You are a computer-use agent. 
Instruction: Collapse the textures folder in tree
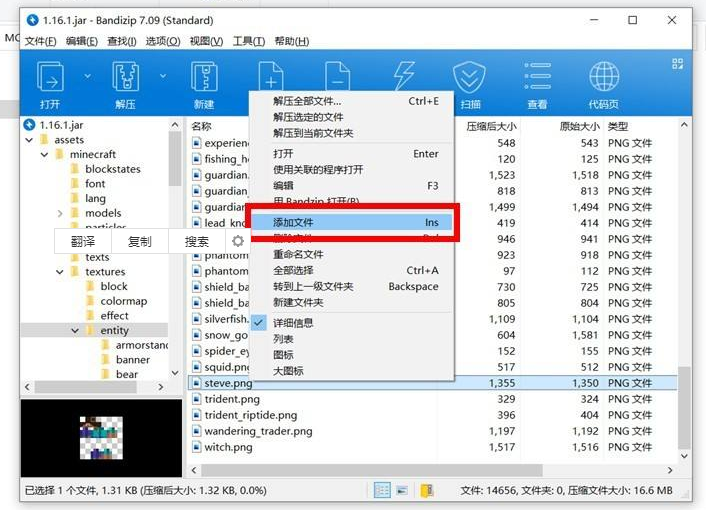pyautogui.click(x=60, y=272)
